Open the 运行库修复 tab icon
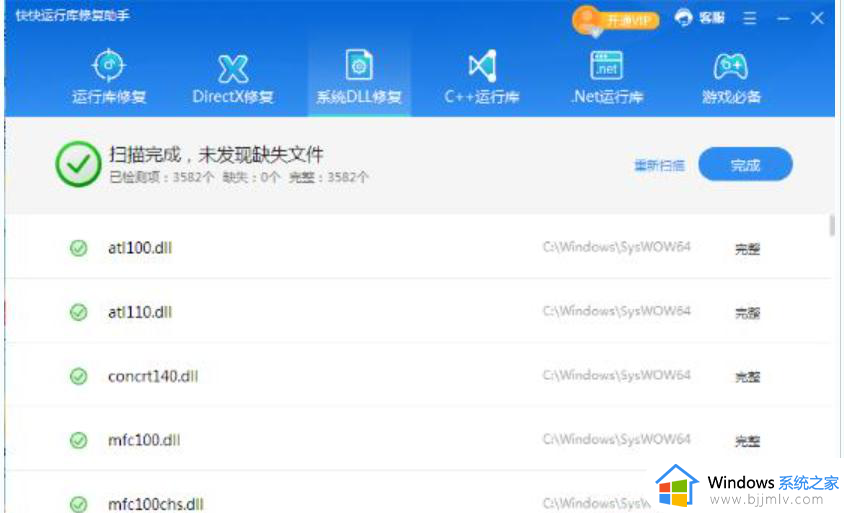 pyautogui.click(x=109, y=65)
